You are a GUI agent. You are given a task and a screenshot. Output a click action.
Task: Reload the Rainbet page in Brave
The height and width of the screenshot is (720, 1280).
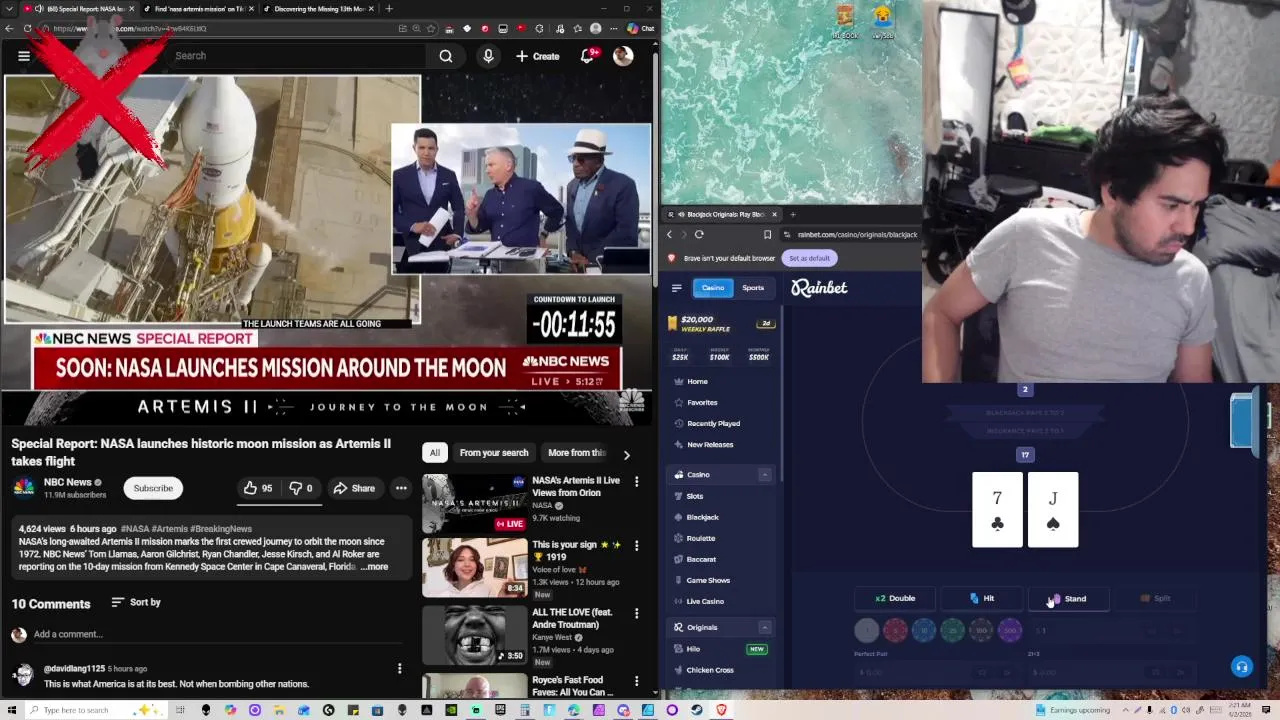coord(699,235)
